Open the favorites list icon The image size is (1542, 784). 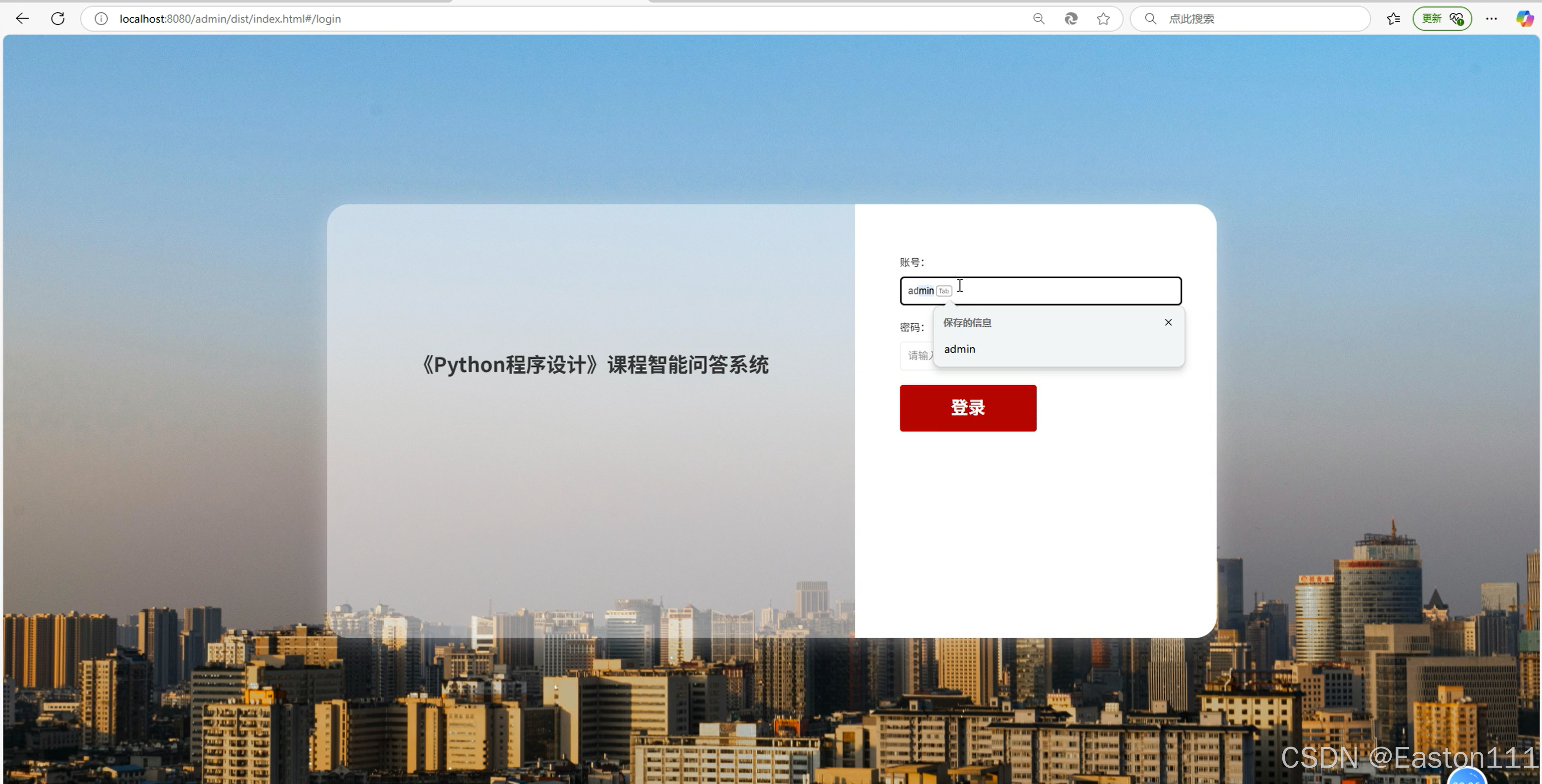pos(1393,19)
